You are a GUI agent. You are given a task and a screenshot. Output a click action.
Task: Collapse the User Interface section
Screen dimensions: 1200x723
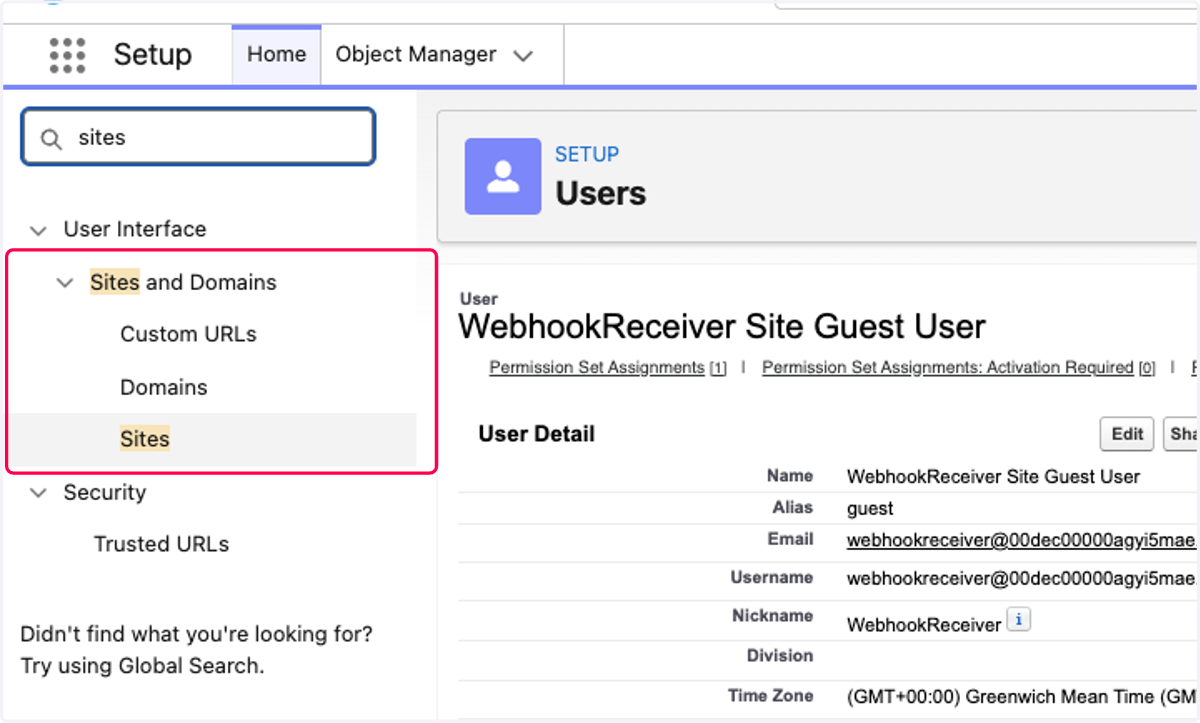point(38,230)
